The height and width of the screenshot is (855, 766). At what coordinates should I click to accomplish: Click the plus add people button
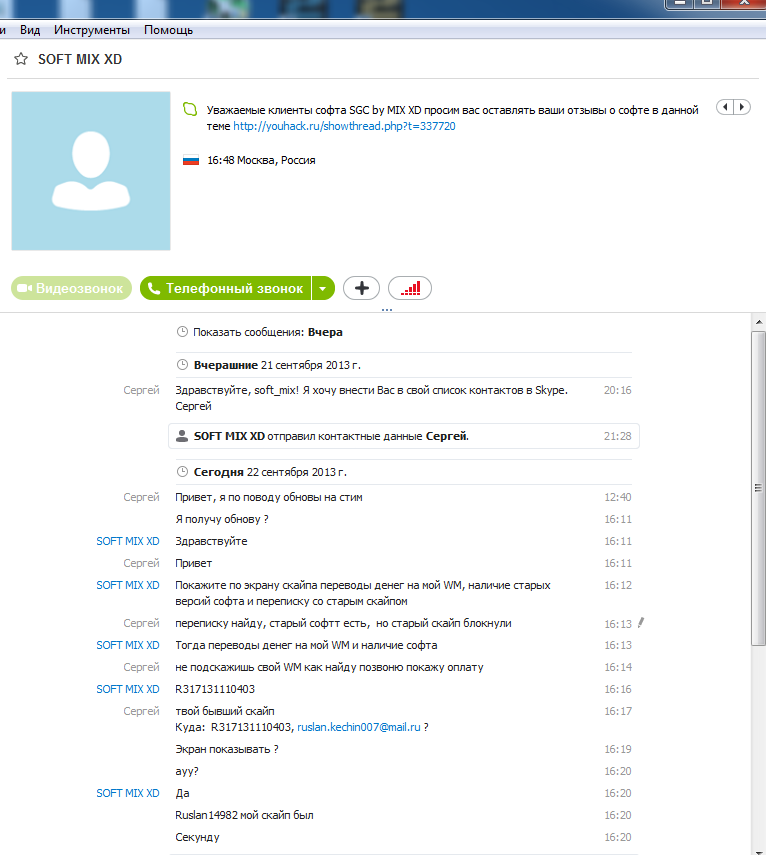pyautogui.click(x=361, y=288)
